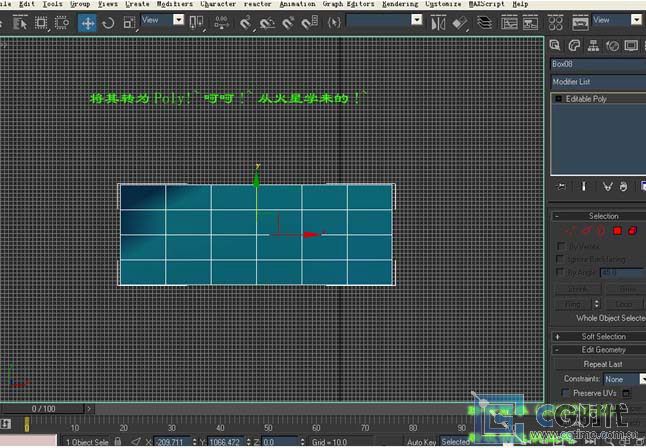
Task: Toggle the Percent Snap icon
Action: click(288, 22)
